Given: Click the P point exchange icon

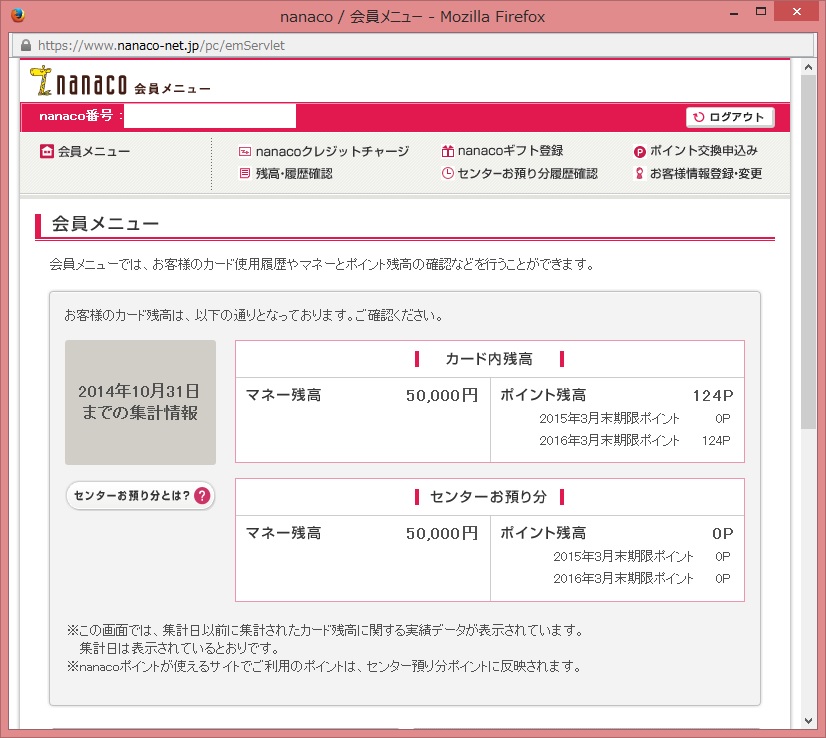Looking at the screenshot, I should tap(640, 152).
